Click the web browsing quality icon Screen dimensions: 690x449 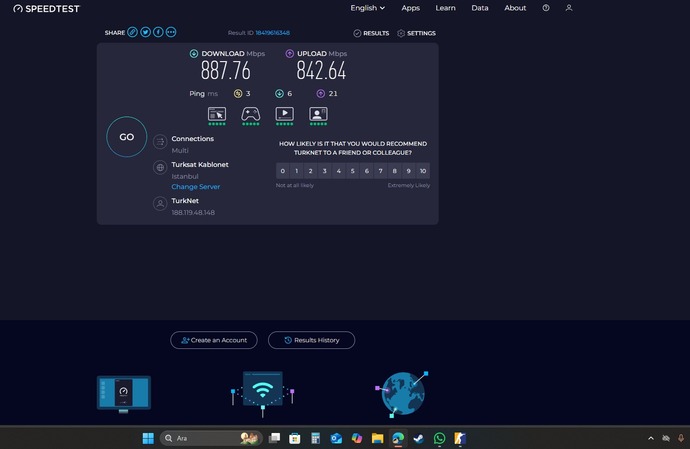pyautogui.click(x=217, y=113)
